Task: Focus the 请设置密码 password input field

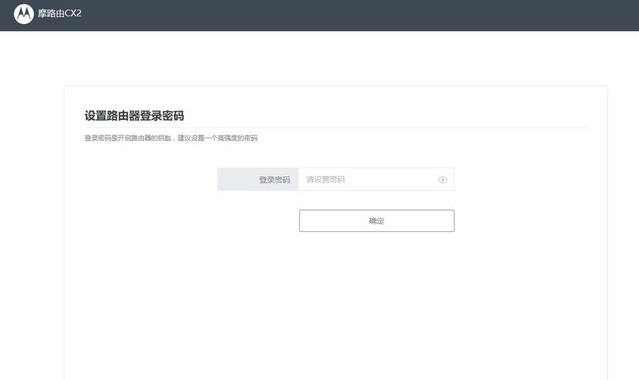Action: (377, 179)
